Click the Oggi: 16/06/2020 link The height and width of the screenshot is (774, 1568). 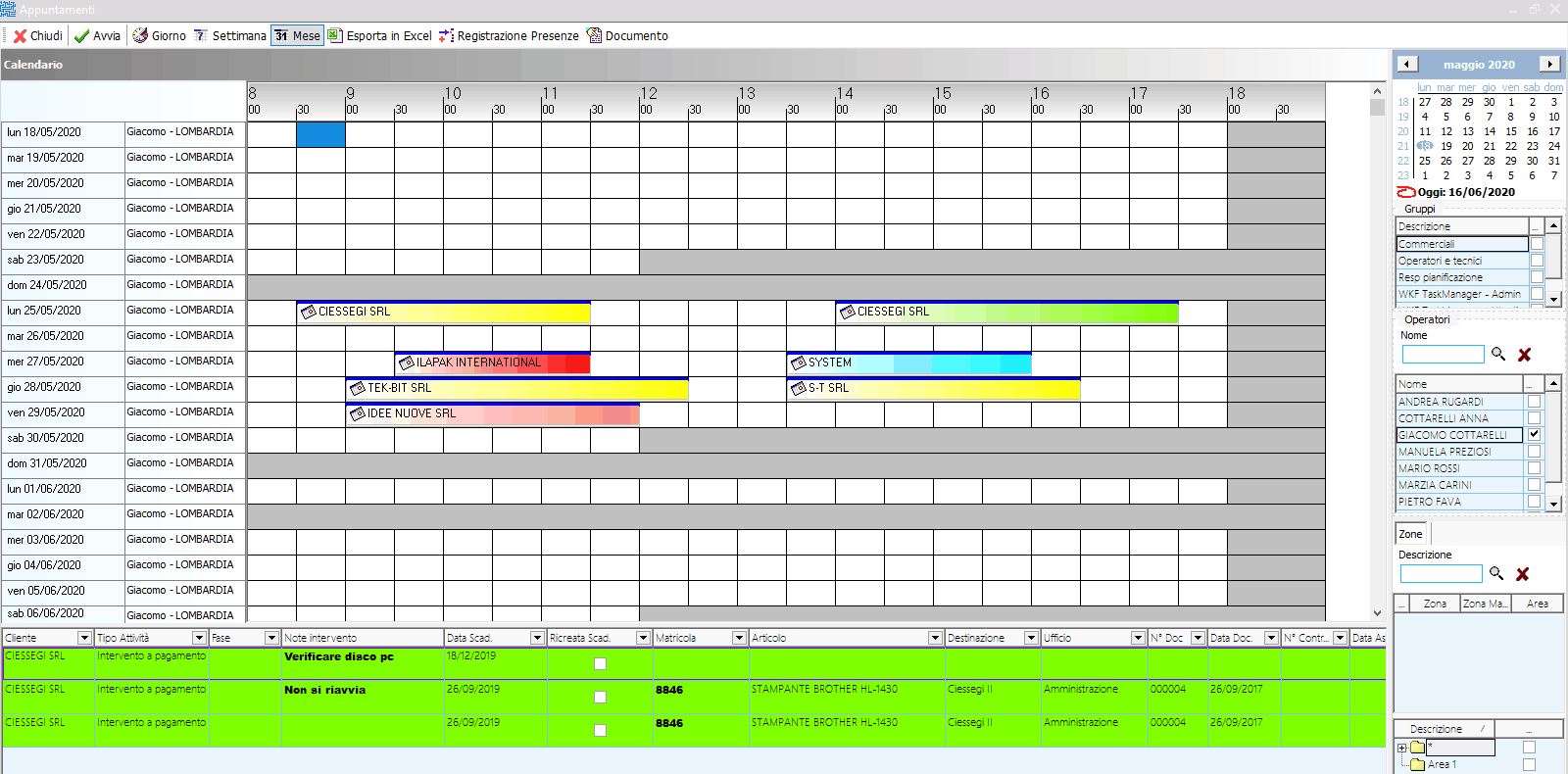point(1466,192)
